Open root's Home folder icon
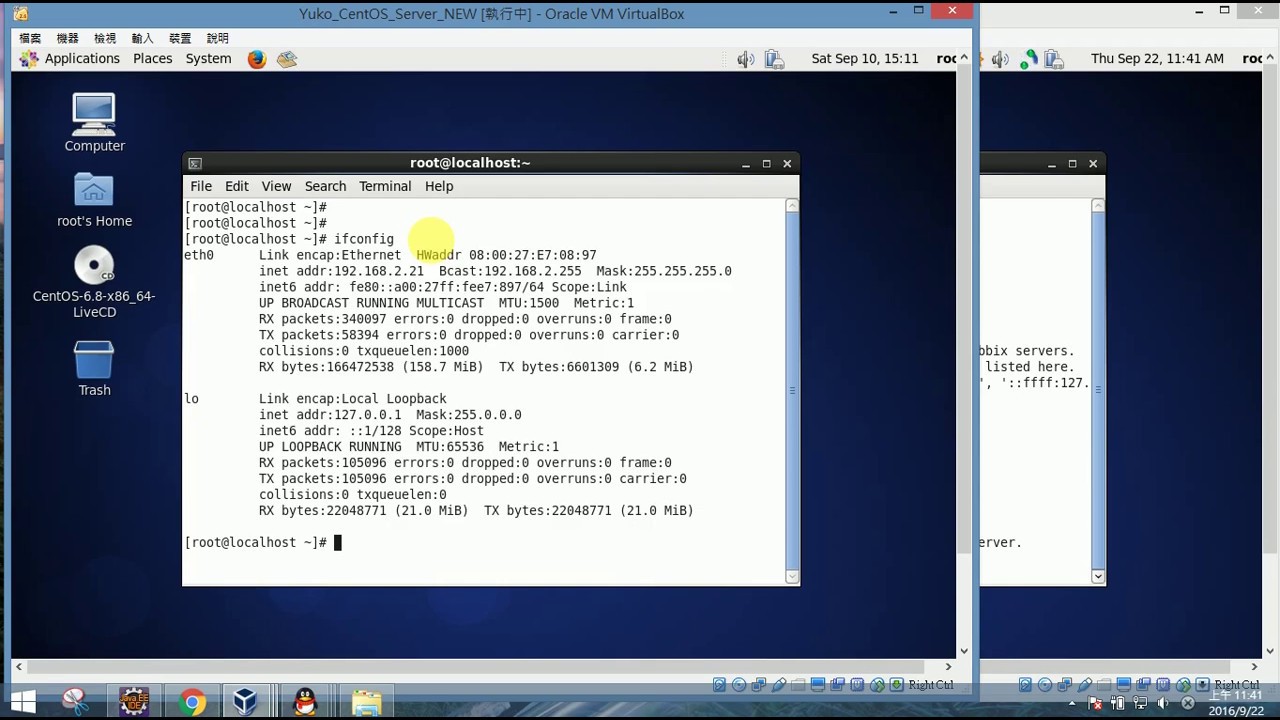1280x720 pixels. 94,200
